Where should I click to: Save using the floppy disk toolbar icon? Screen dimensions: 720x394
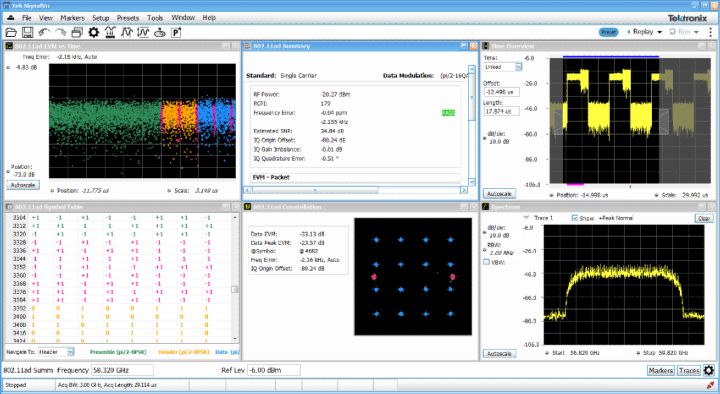[x=28, y=33]
